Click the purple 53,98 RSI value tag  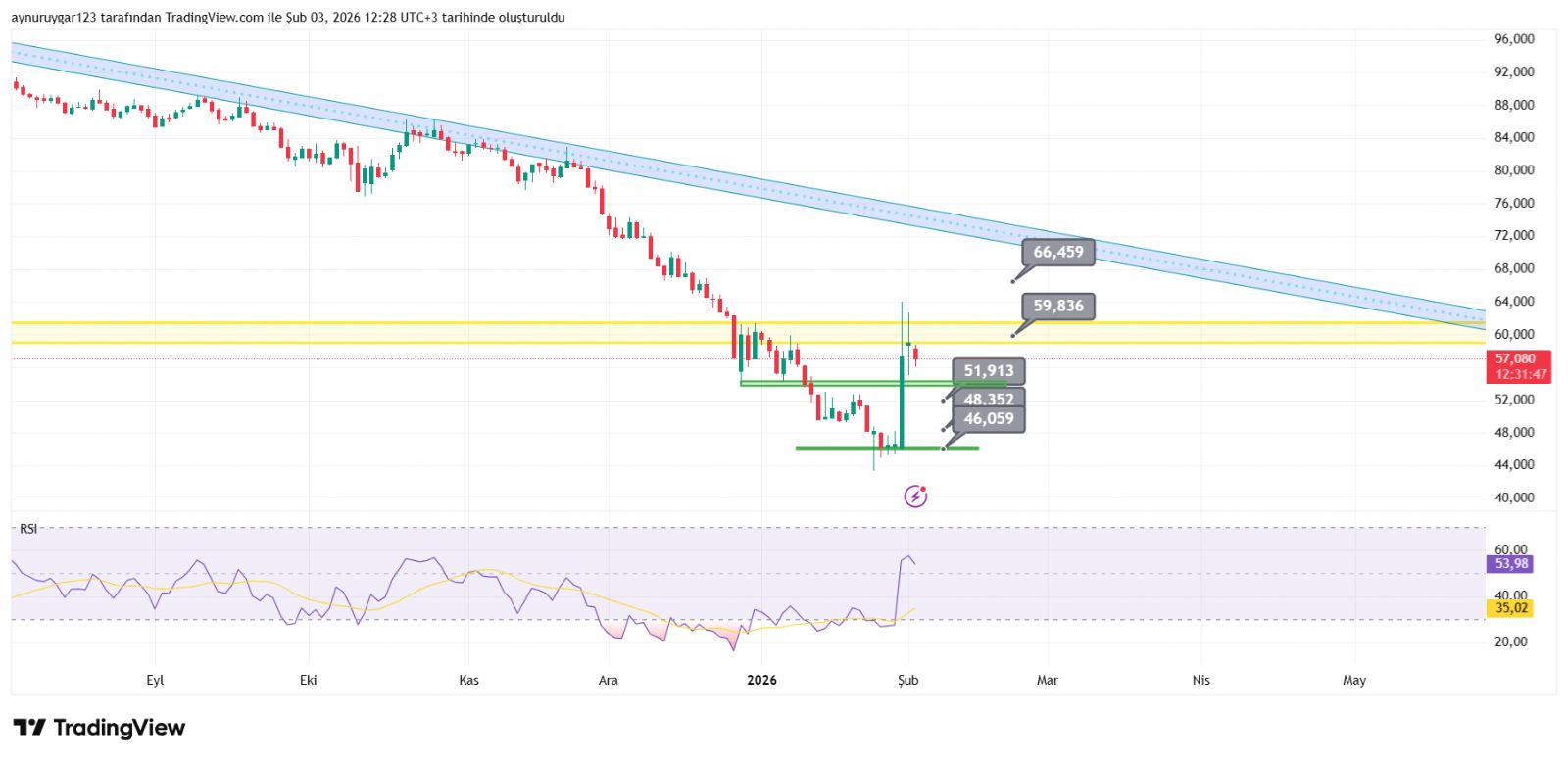[x=1510, y=564]
